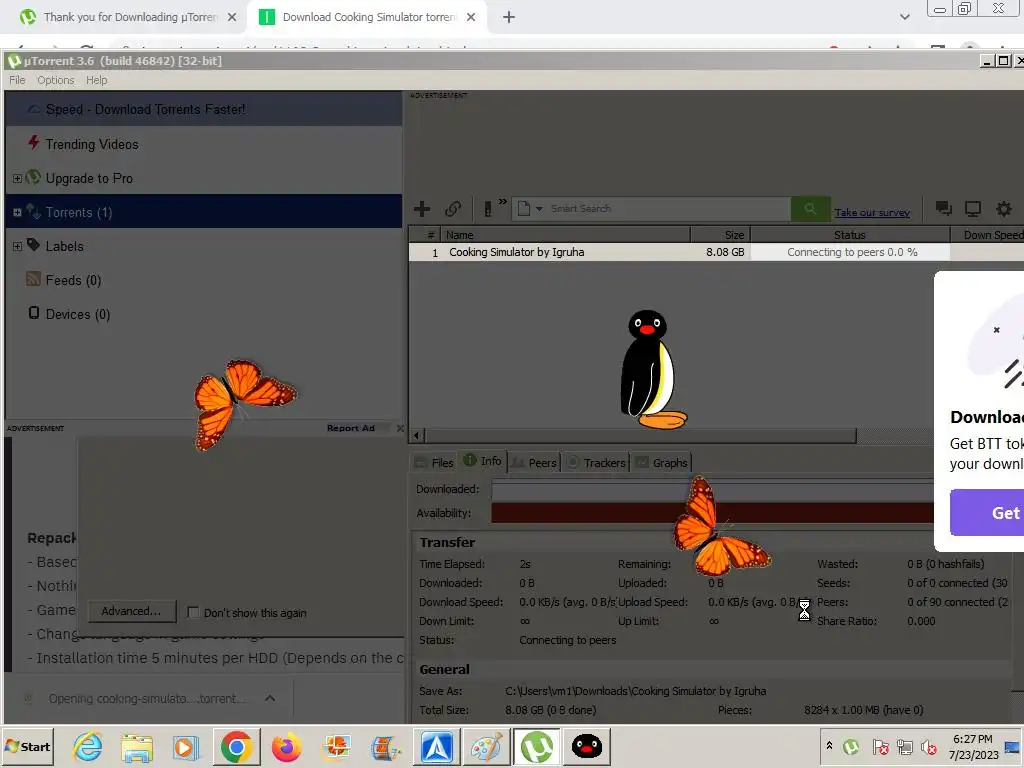Open Windows Media Player taskbar icon
This screenshot has width=1024, height=768.
(185, 747)
